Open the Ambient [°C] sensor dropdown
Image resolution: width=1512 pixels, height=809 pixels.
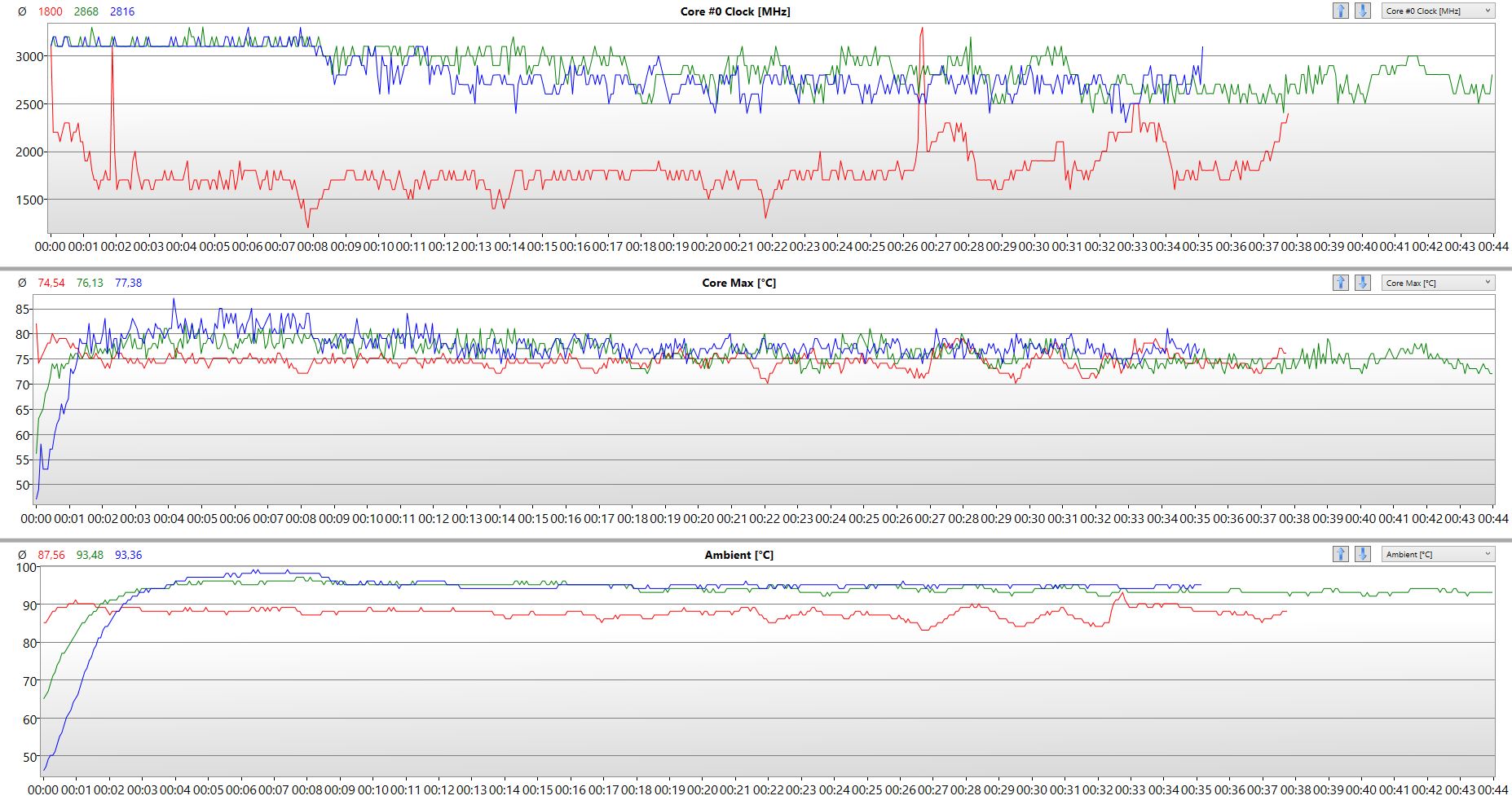[x=1438, y=554]
